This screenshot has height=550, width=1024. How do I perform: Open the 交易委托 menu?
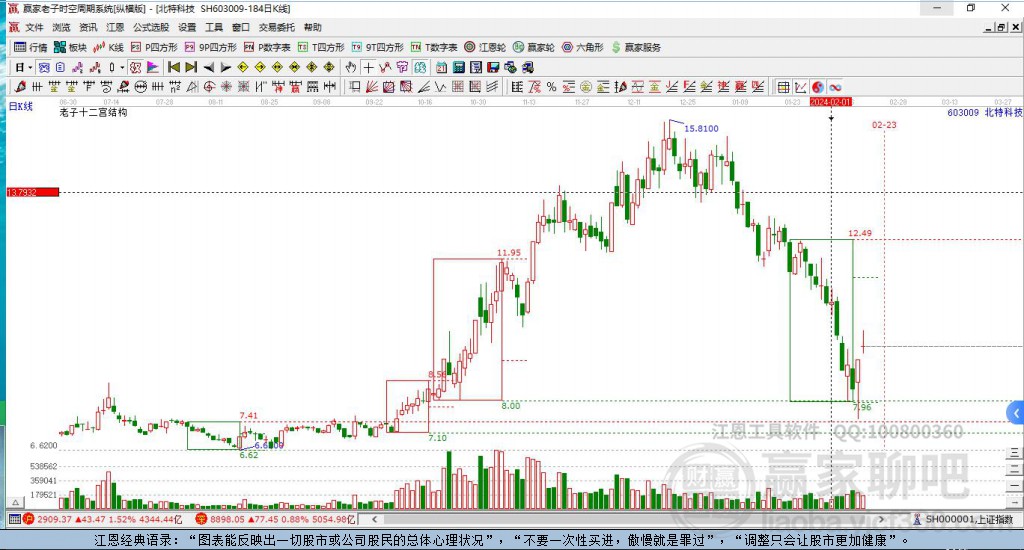coord(276,28)
